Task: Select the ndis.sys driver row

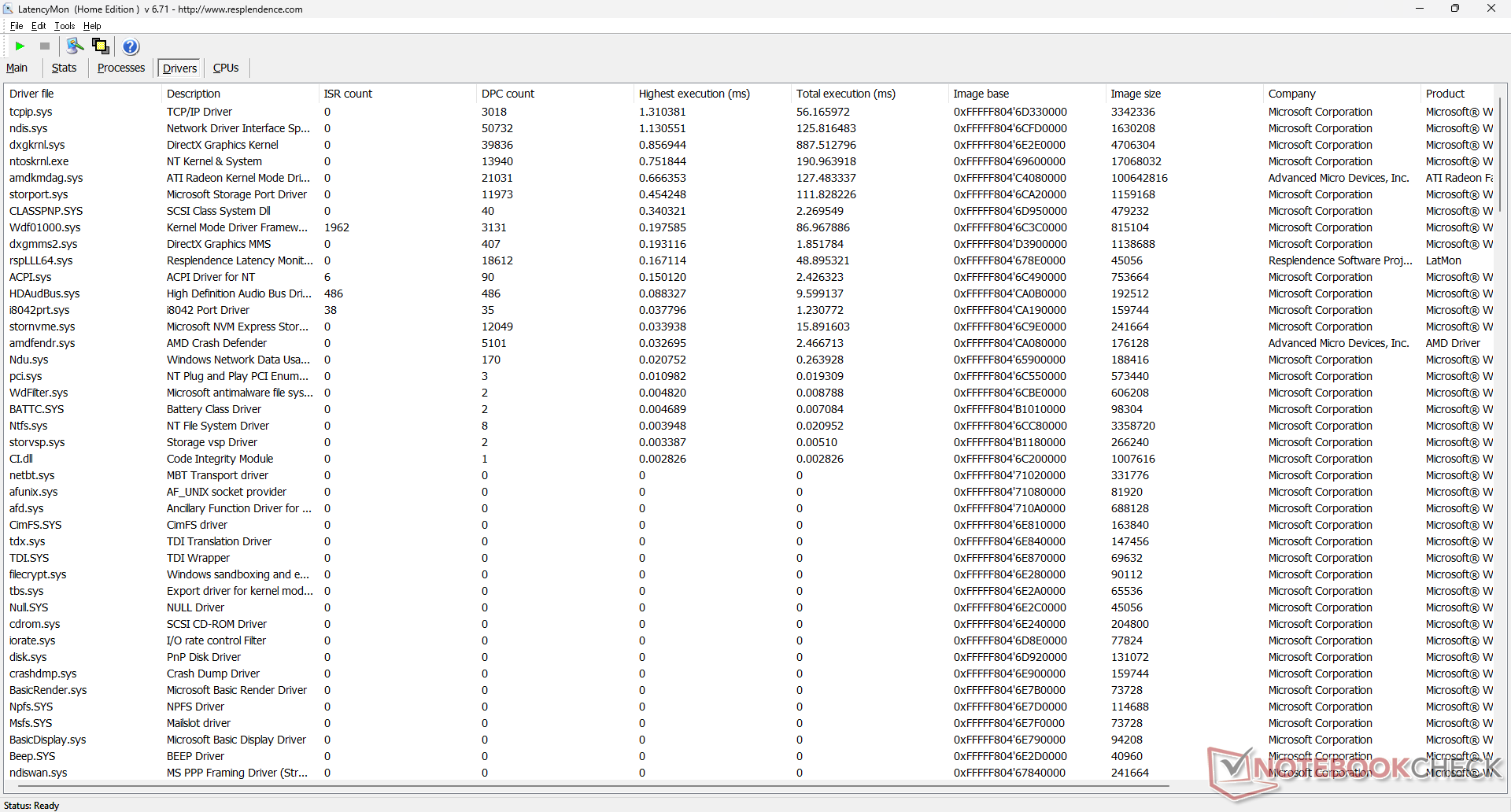Action: [x=750, y=128]
